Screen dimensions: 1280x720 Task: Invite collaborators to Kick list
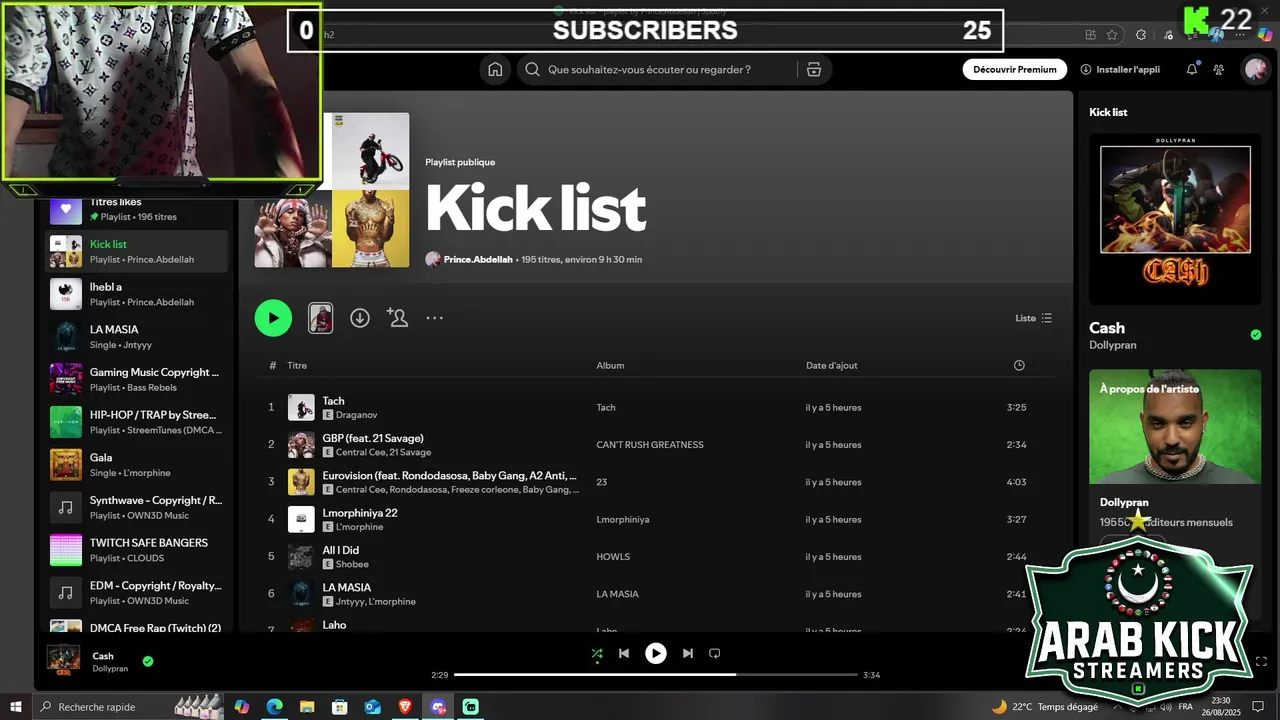coord(397,318)
